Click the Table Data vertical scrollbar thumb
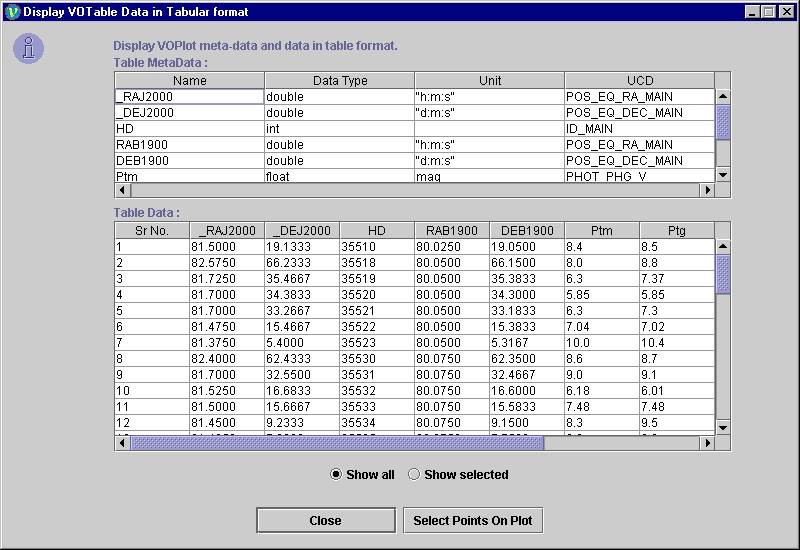The width and height of the screenshot is (800, 550). (x=723, y=273)
